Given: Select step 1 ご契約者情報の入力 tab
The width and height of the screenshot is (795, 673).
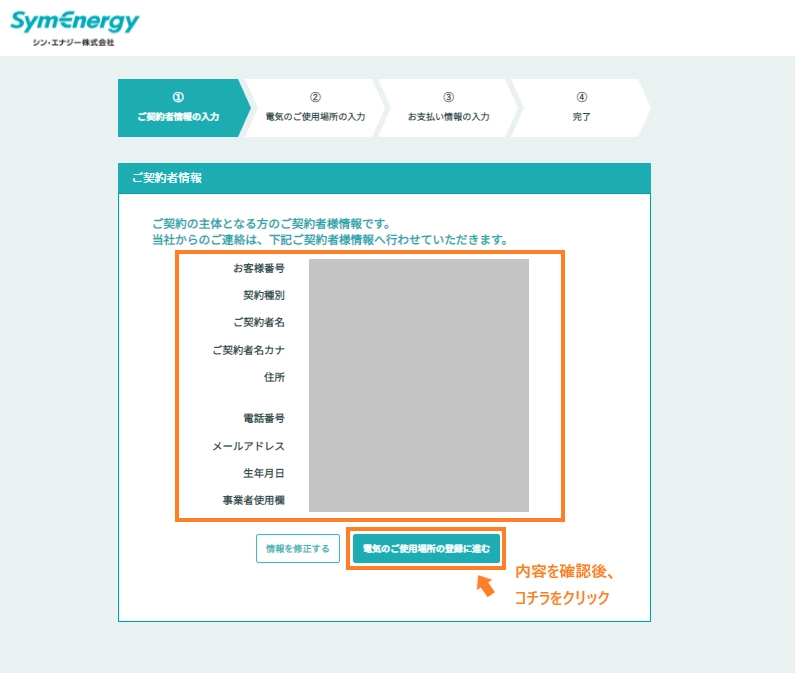Looking at the screenshot, I should (178, 108).
